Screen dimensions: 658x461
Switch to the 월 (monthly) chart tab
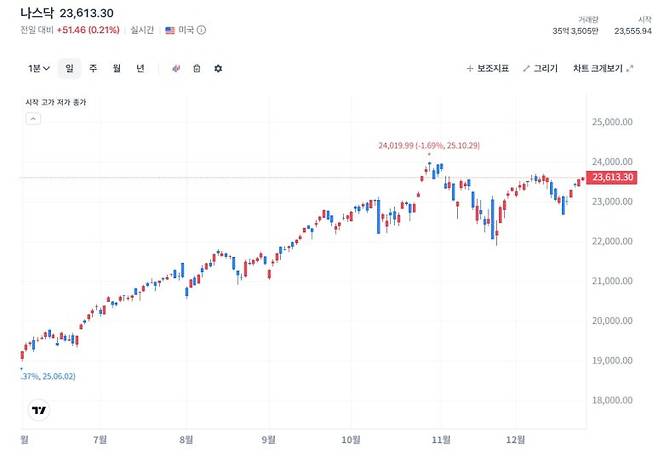click(117, 68)
